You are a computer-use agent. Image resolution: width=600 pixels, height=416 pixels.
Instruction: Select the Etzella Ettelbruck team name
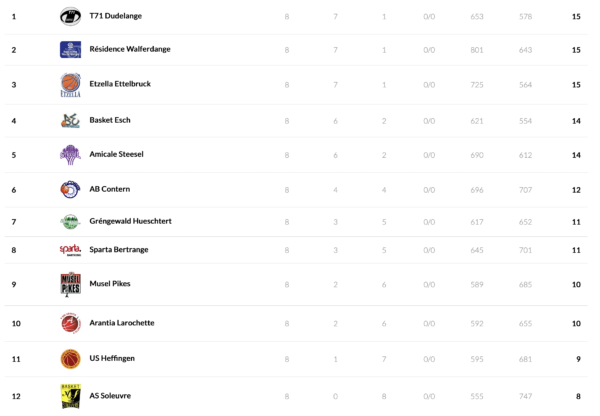[x=120, y=84]
